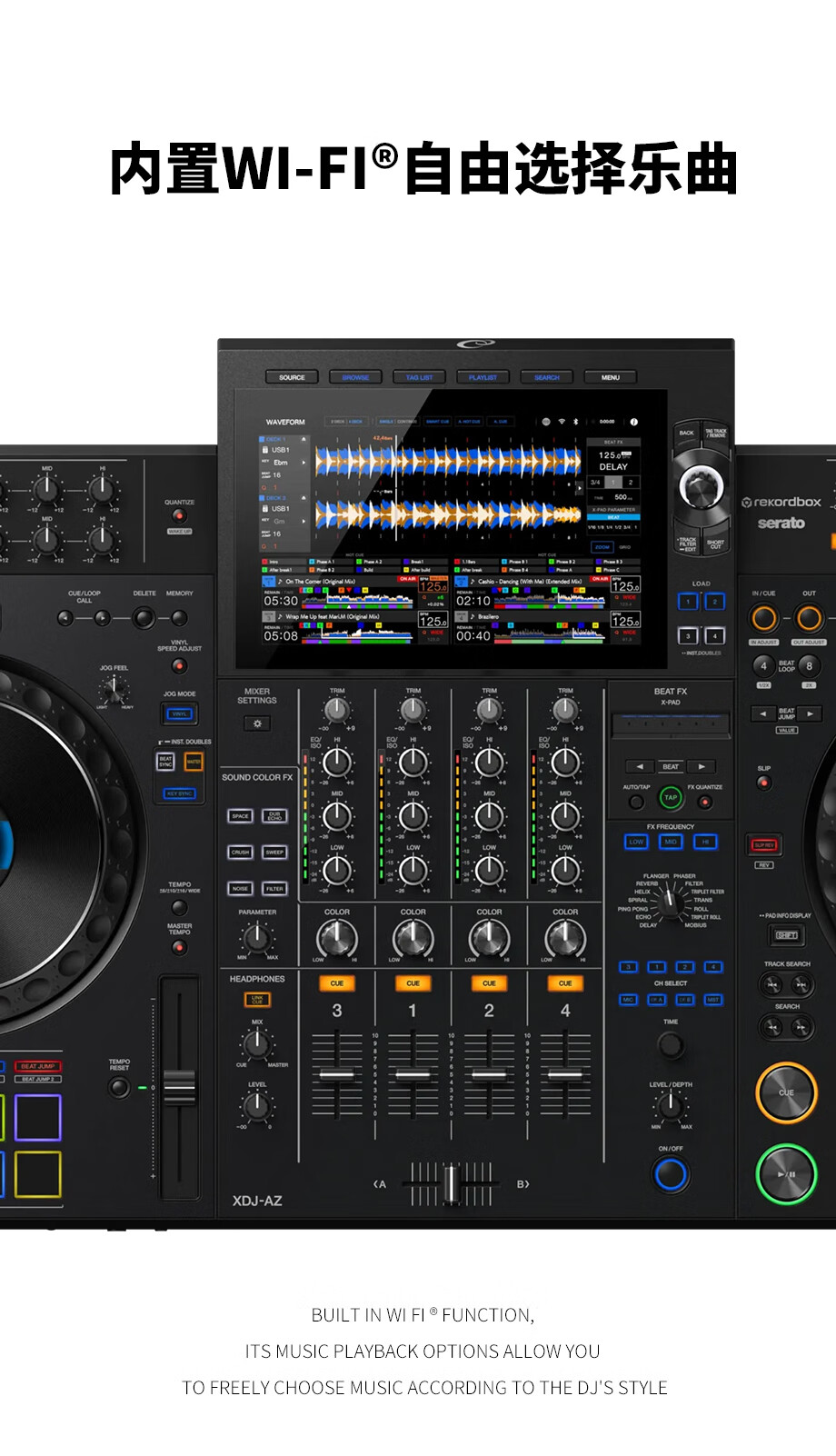Select the BROWSE button above the display
Screen dimensions: 836x1456
click(x=355, y=377)
